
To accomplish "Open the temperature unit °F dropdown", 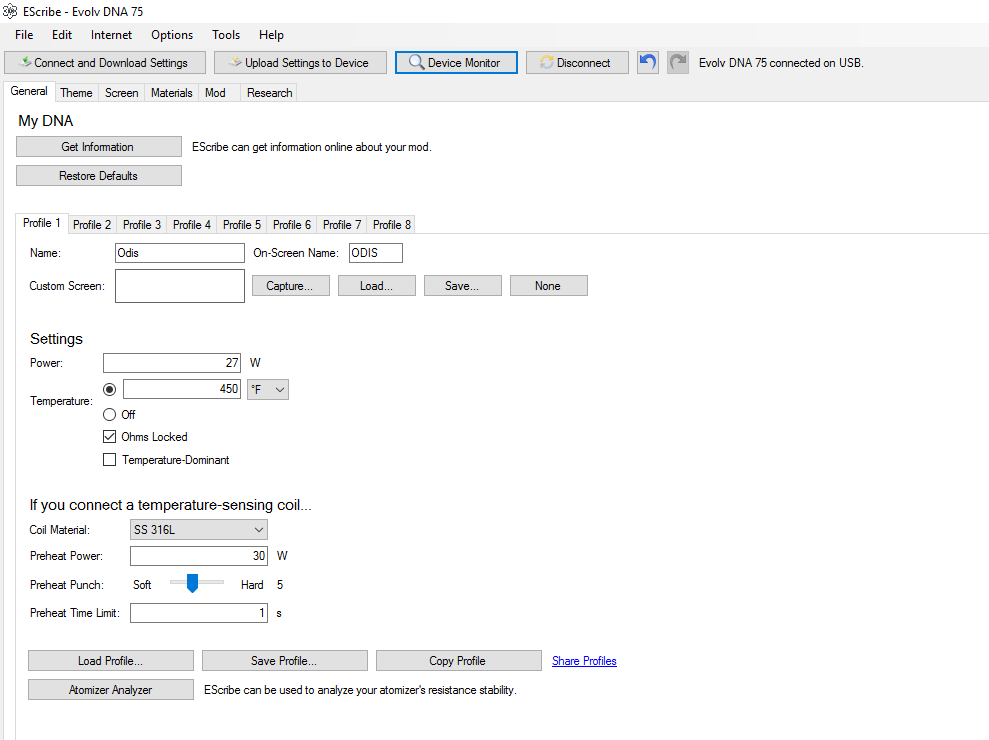I will coord(268,389).
